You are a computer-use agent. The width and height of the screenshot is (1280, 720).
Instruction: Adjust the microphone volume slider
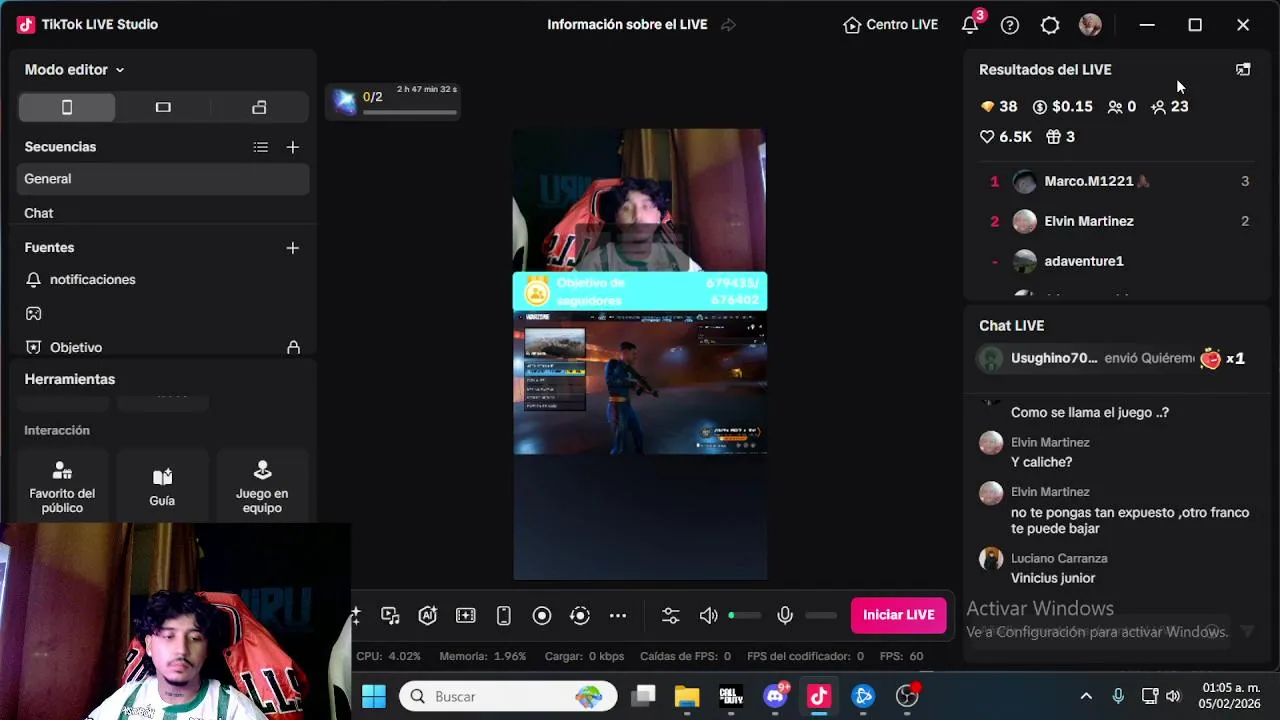tap(821, 616)
